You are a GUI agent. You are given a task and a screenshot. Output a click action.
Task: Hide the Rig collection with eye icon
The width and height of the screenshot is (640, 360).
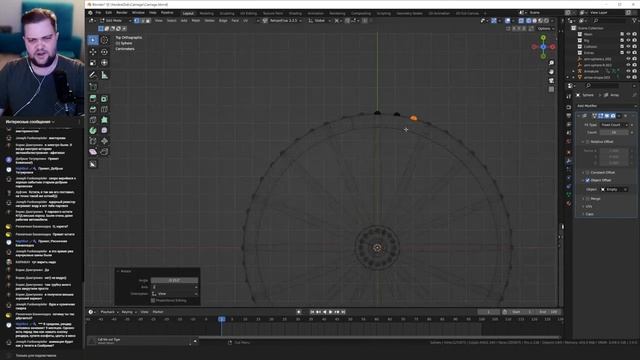pos(629,40)
